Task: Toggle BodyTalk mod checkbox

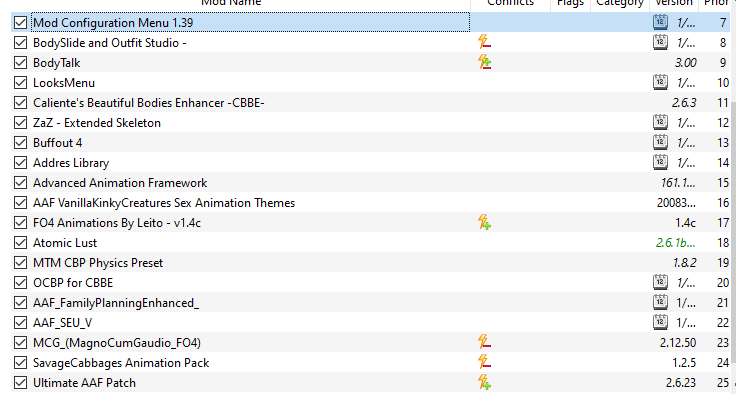Action: click(20, 62)
